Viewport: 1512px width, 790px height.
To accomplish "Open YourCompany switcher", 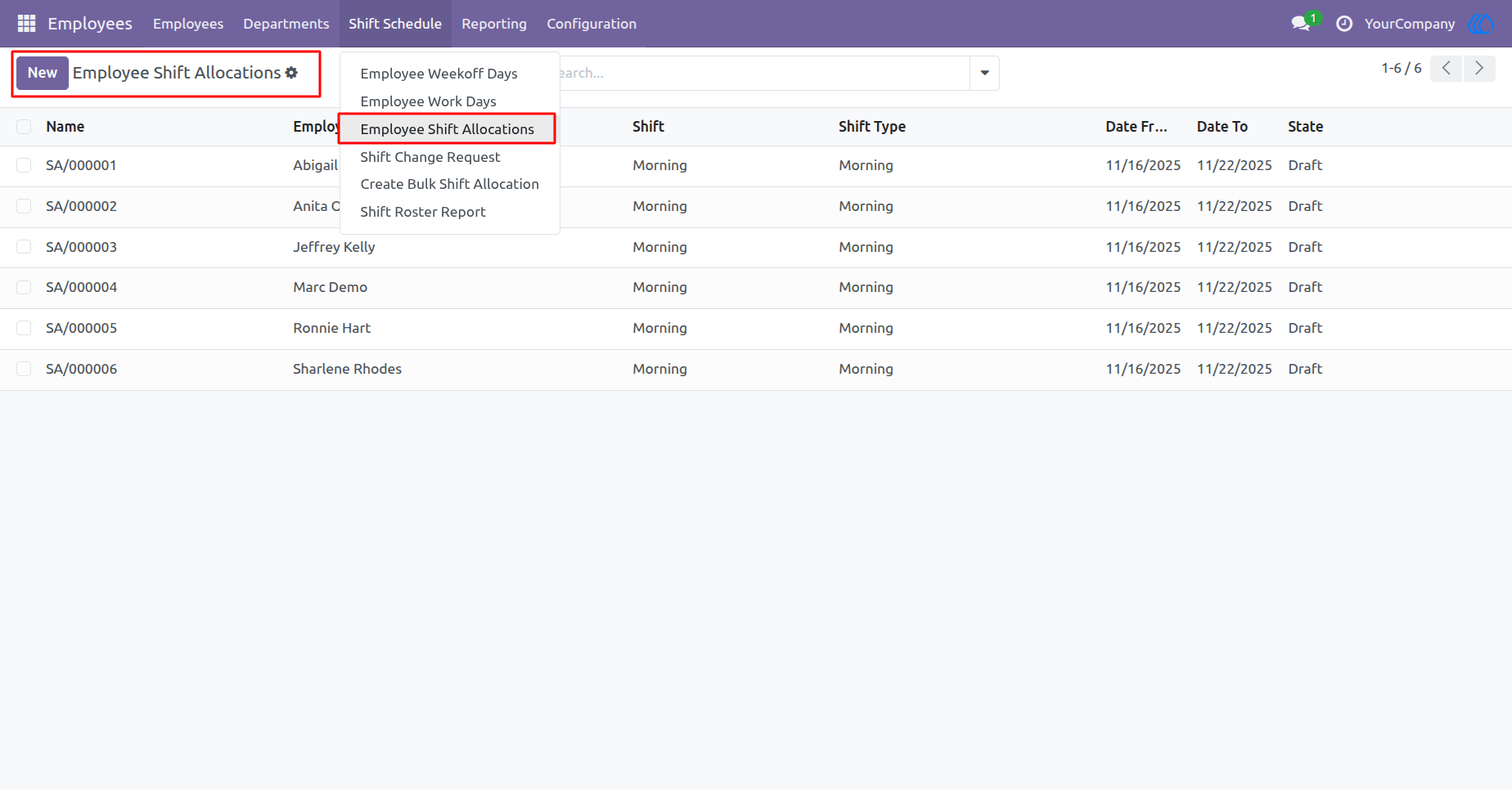I will [x=1409, y=24].
